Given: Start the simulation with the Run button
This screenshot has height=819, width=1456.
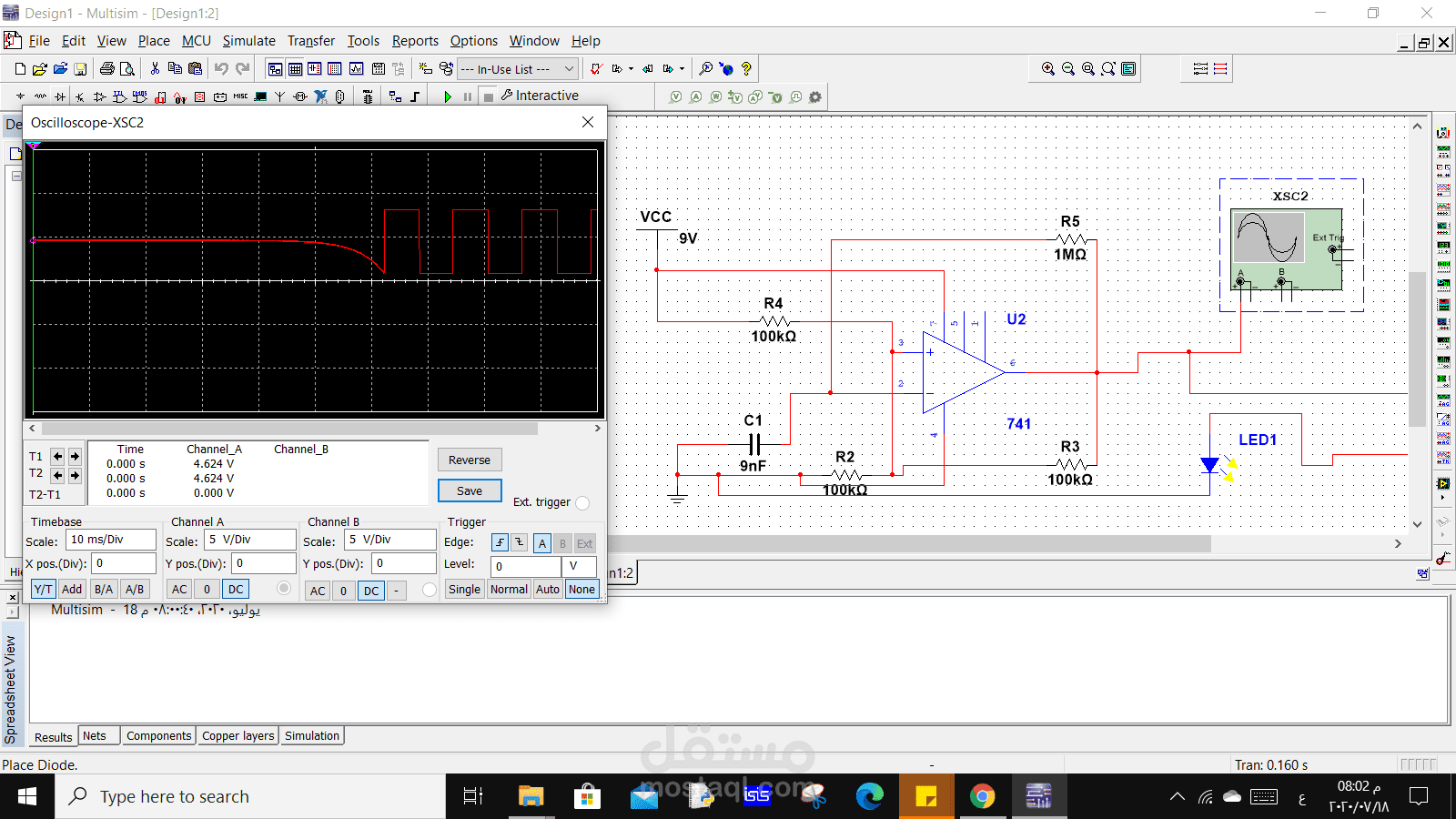Looking at the screenshot, I should pos(447,96).
